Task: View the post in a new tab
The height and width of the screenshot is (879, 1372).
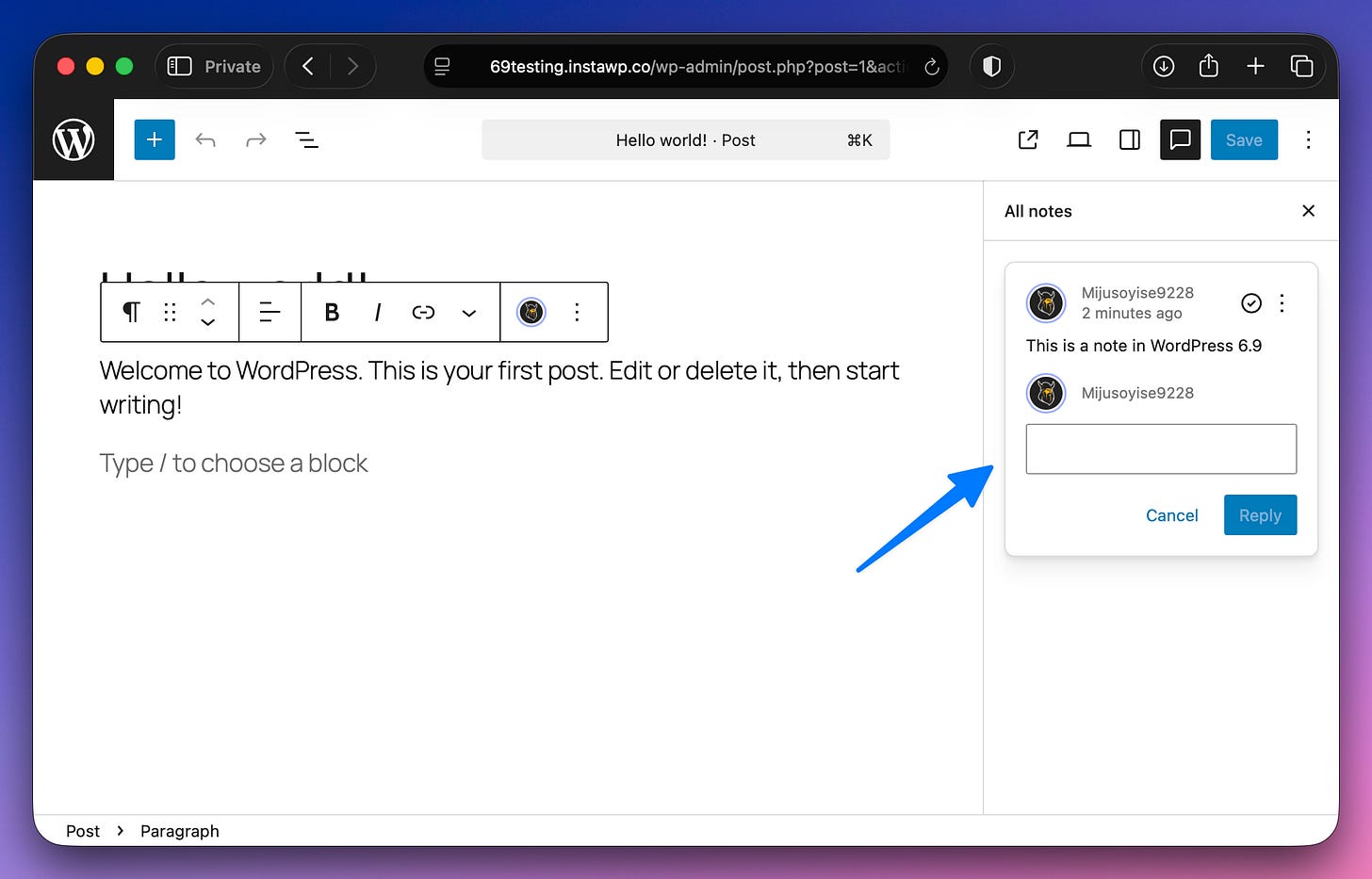Action: [1028, 139]
